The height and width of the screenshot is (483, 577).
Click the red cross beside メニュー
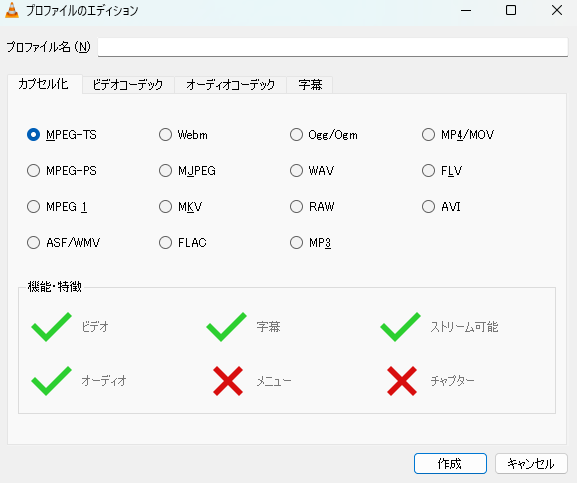pyautogui.click(x=228, y=381)
